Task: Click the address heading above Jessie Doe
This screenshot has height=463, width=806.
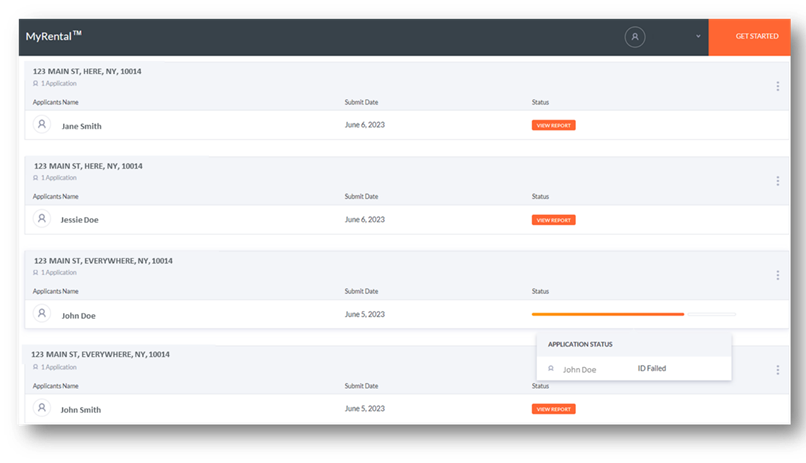Action: click(x=88, y=166)
